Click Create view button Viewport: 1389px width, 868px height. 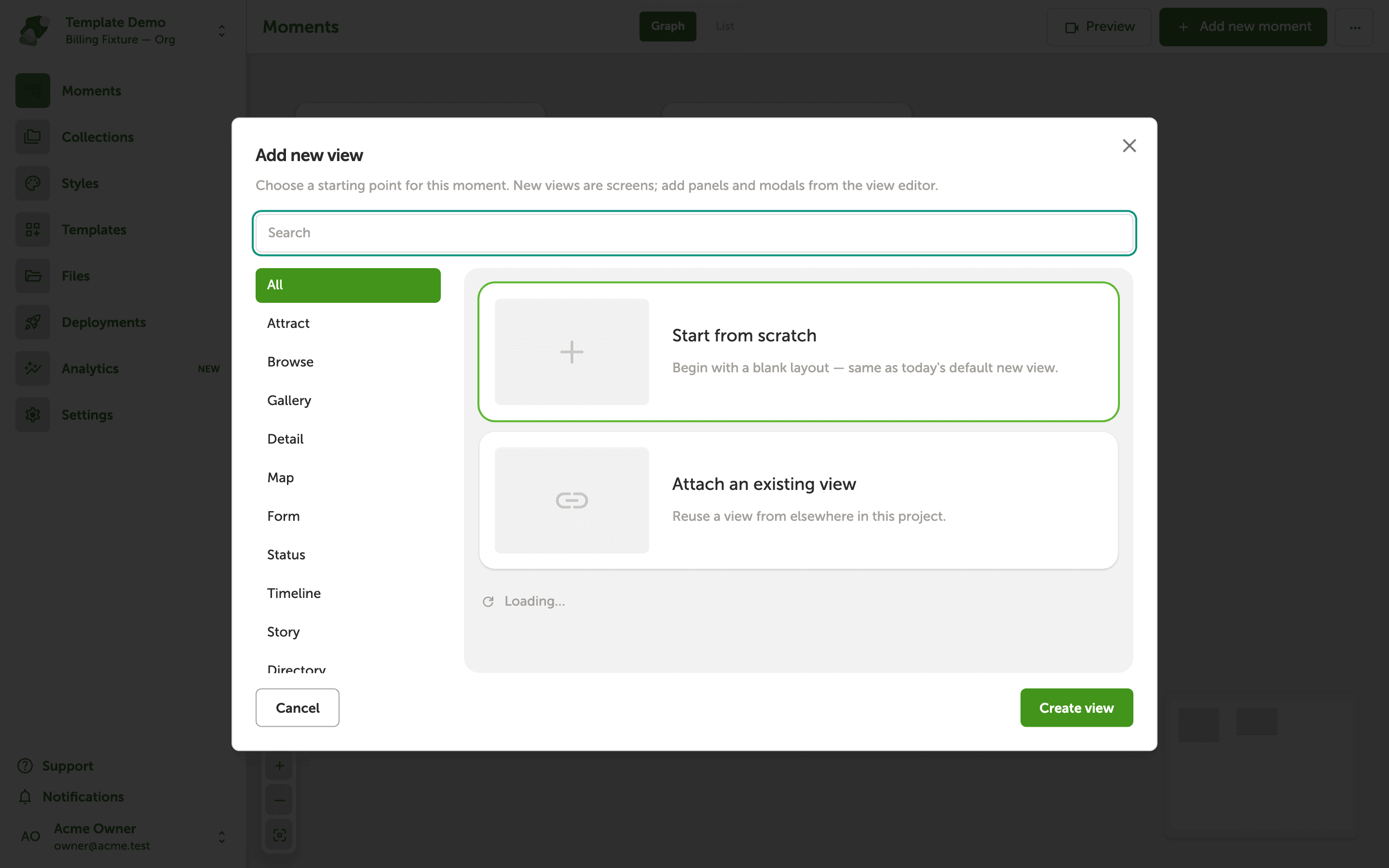[x=1076, y=707]
